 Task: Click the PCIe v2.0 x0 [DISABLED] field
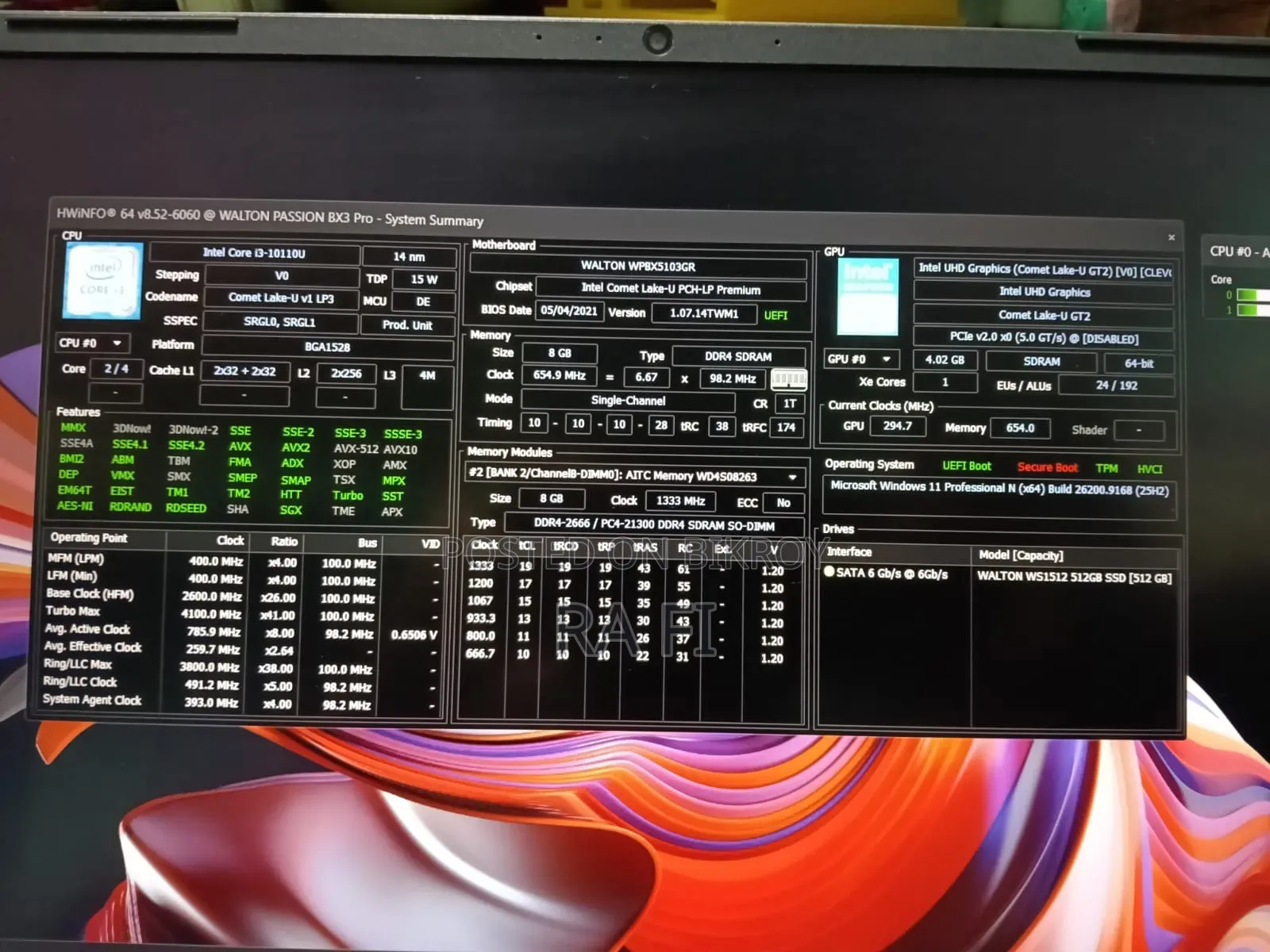[x=1044, y=338]
